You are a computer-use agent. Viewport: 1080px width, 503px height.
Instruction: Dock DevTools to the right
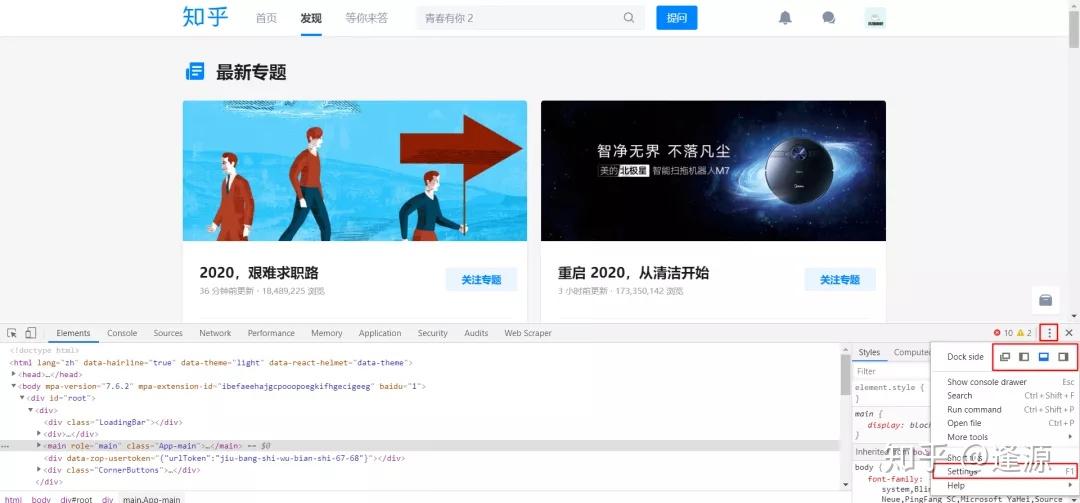click(x=1063, y=357)
